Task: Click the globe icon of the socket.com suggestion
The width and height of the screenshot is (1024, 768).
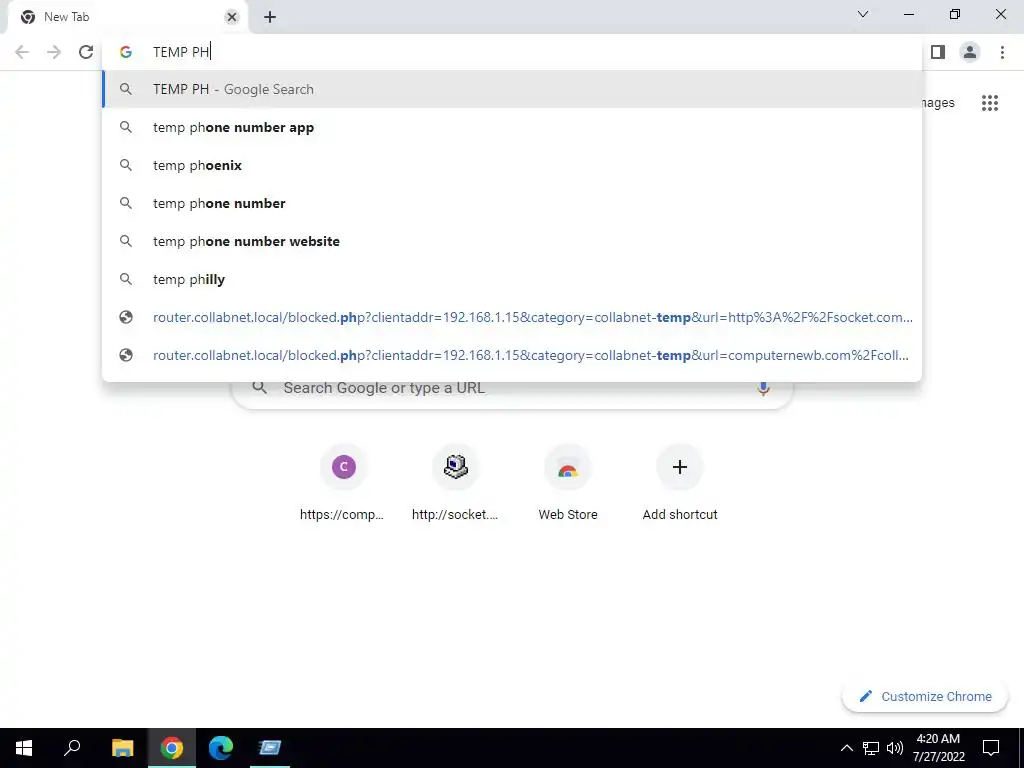Action: [x=126, y=317]
